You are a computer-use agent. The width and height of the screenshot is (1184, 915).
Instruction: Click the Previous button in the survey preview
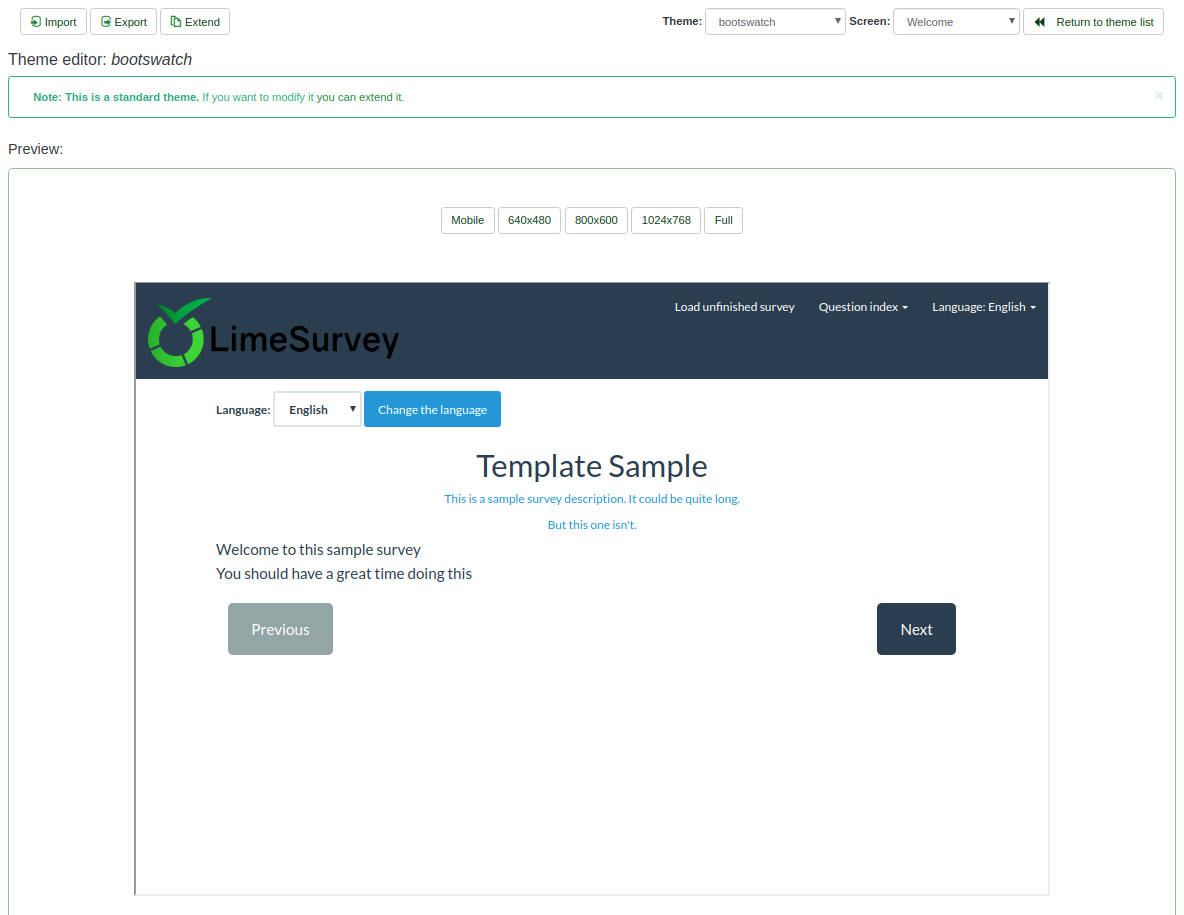coord(280,629)
